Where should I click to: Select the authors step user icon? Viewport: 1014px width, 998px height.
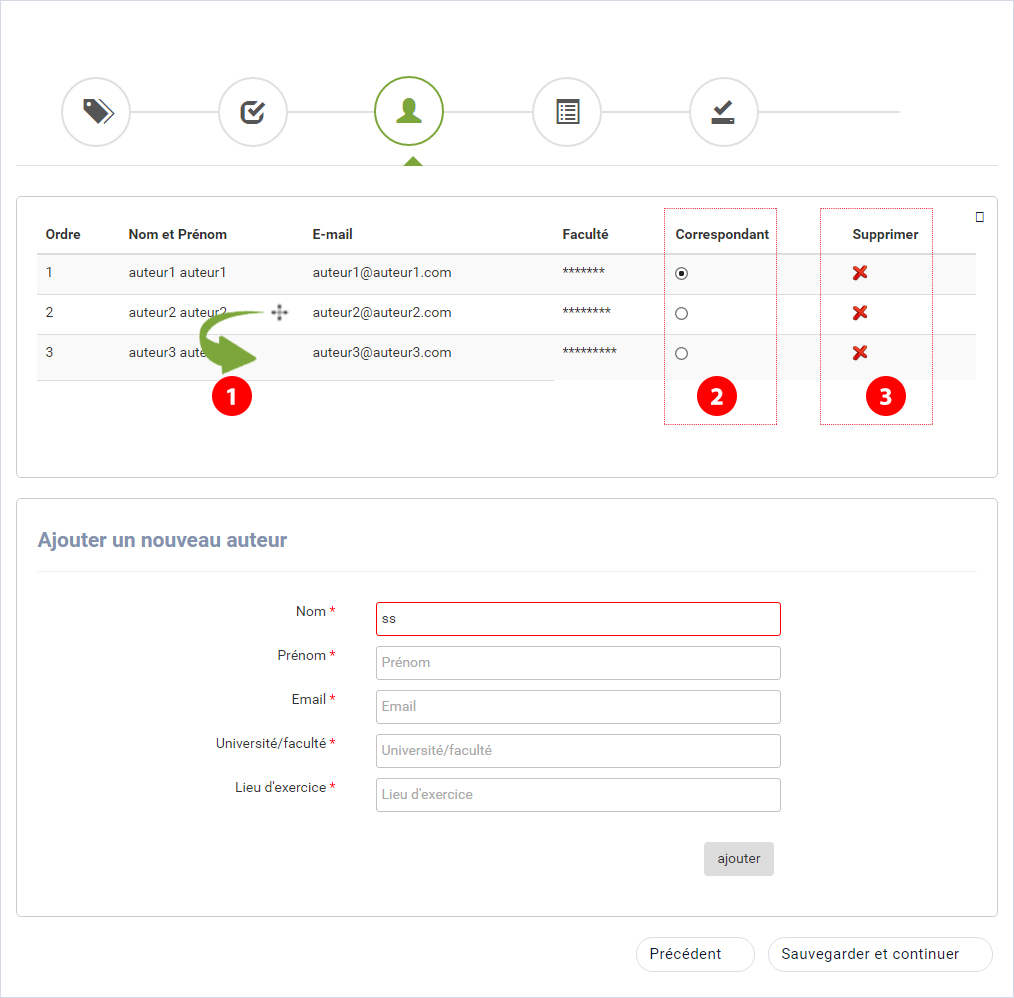pyautogui.click(x=409, y=111)
